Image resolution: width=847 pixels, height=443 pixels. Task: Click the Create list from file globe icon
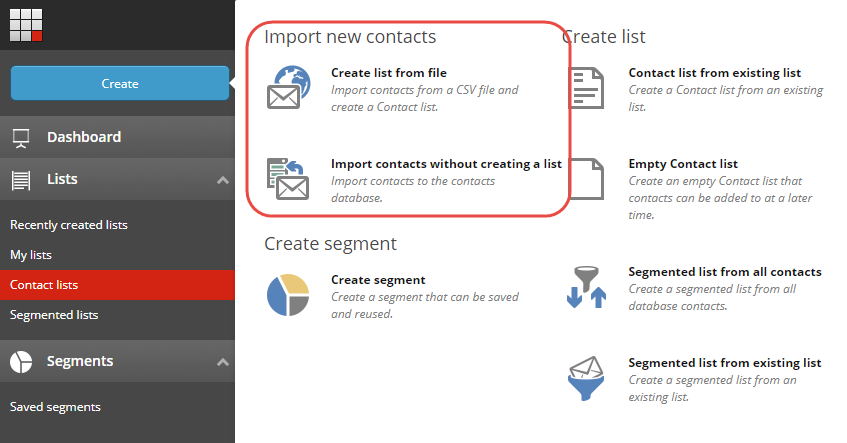tap(289, 87)
